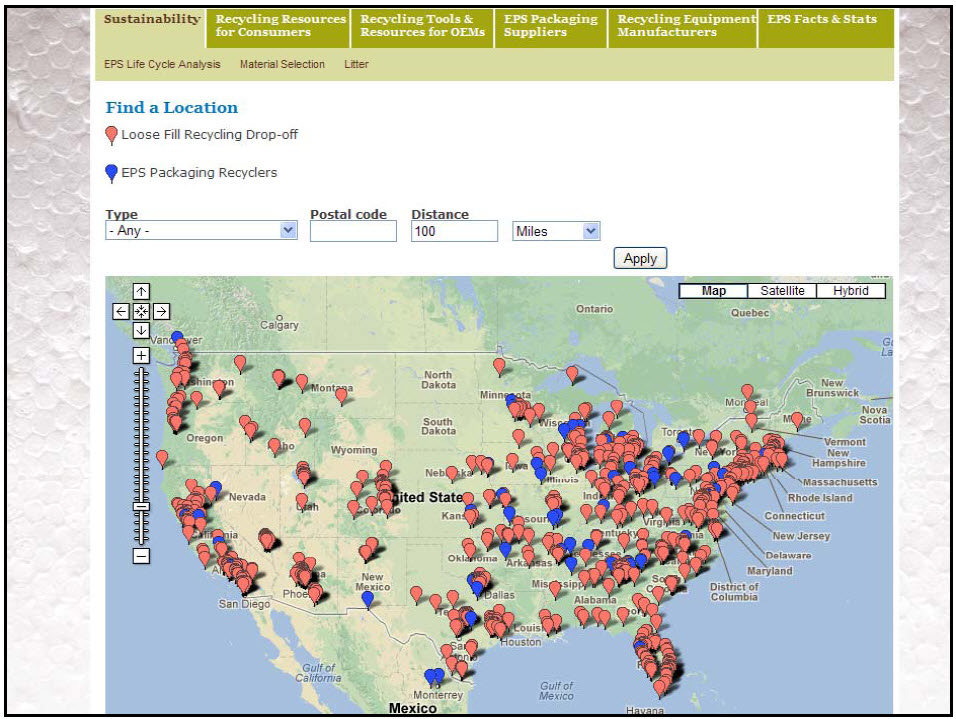Click the blue EPS Packaging Recyclers legend pin
956x719 pixels.
tap(111, 173)
